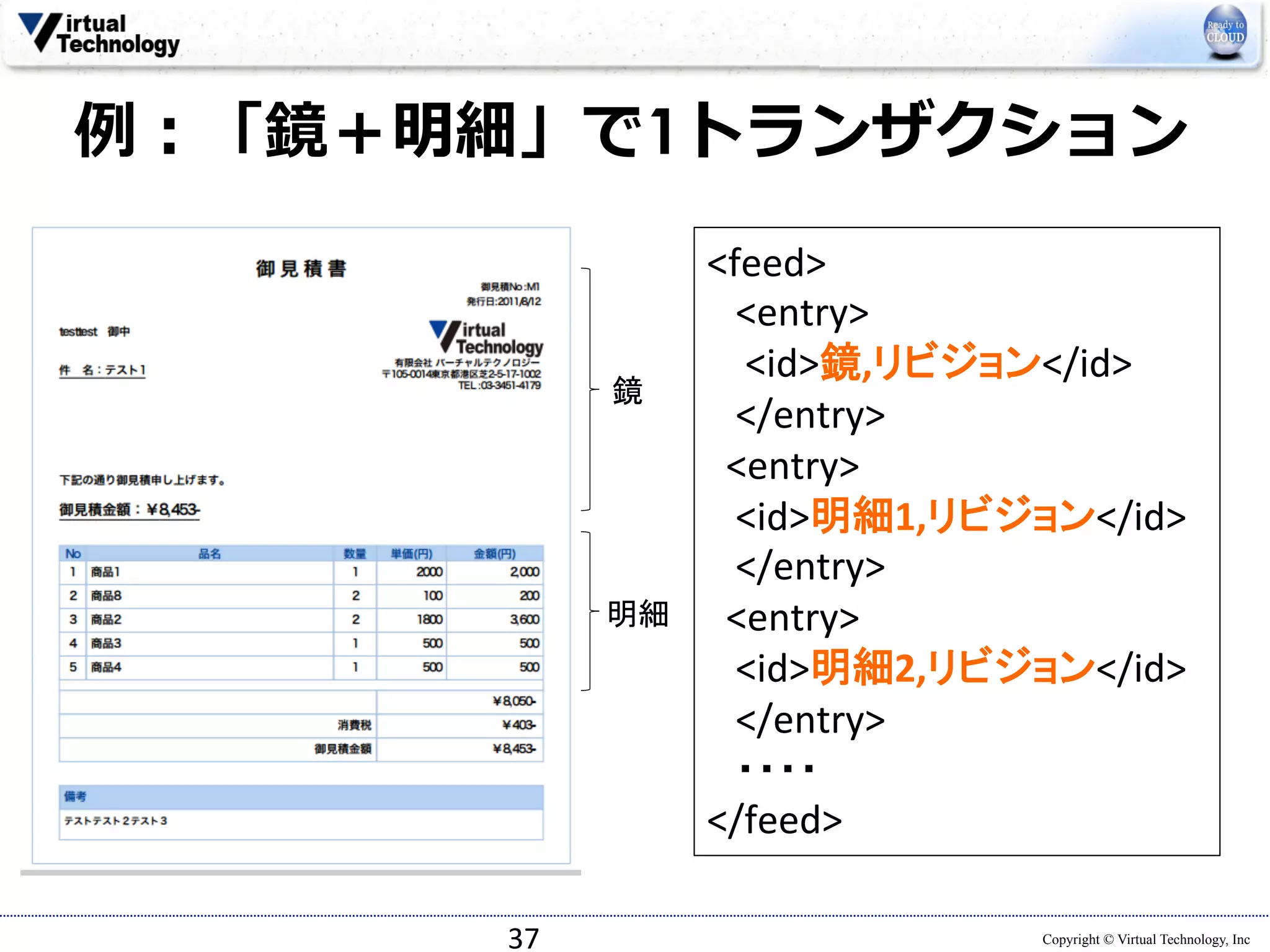Click the Ready to Cloud globe badge
The height and width of the screenshot is (952, 1270).
[x=1225, y=33]
